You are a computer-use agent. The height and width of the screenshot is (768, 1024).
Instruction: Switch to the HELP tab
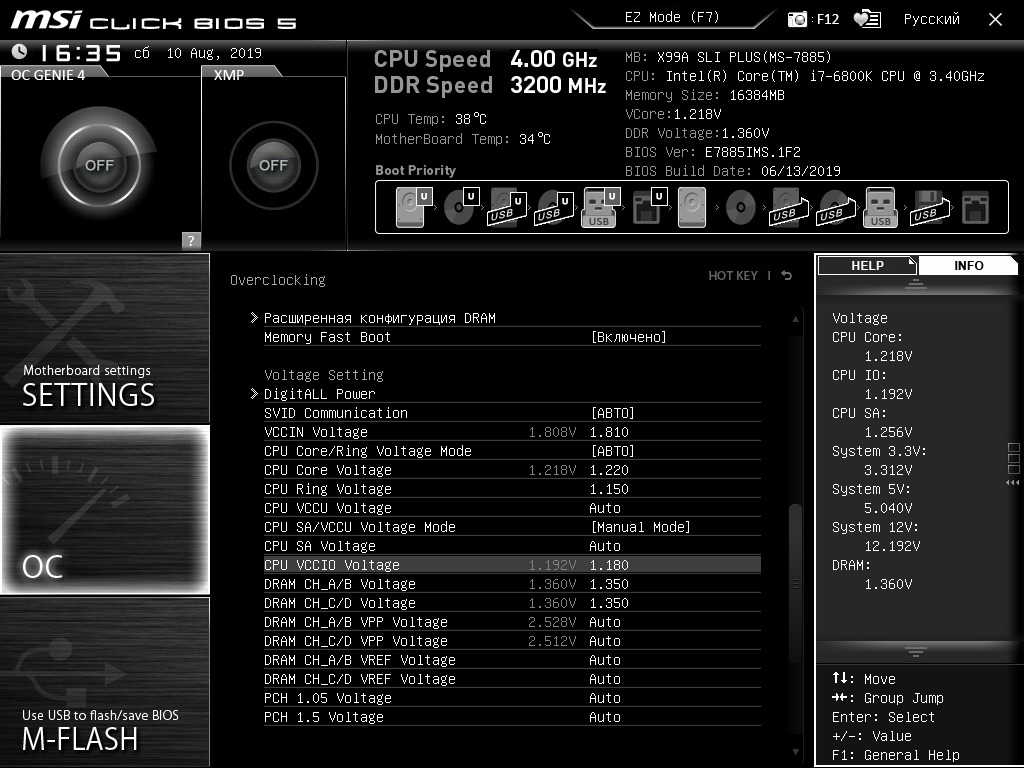pyautogui.click(x=867, y=265)
